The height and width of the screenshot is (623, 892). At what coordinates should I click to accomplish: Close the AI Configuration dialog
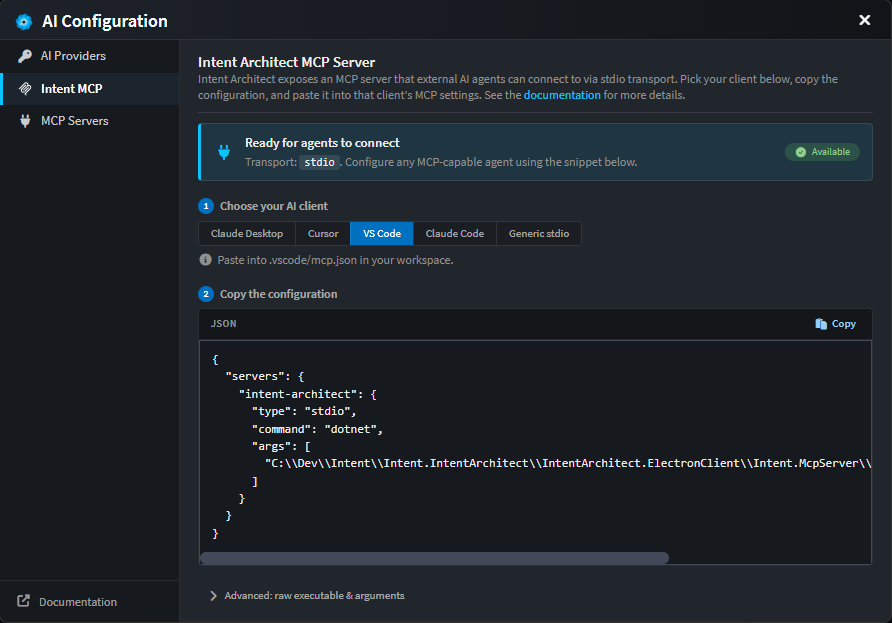click(864, 20)
